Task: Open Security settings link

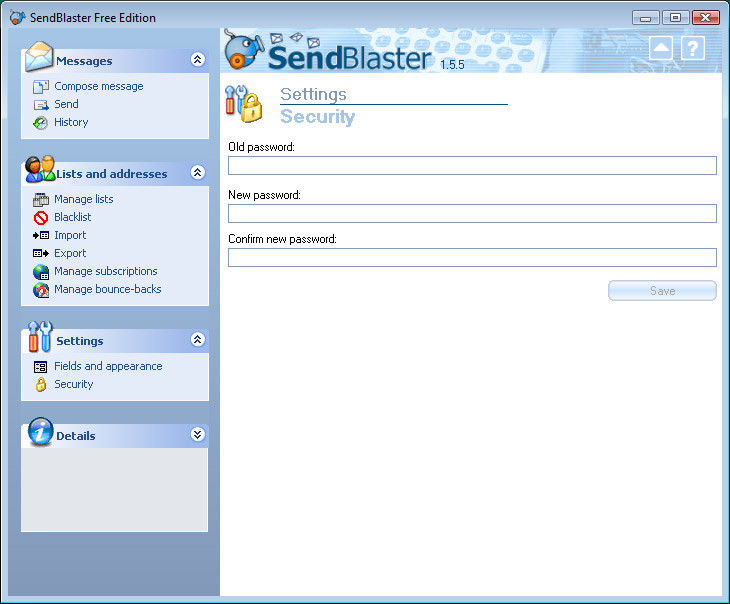Action: click(x=74, y=385)
